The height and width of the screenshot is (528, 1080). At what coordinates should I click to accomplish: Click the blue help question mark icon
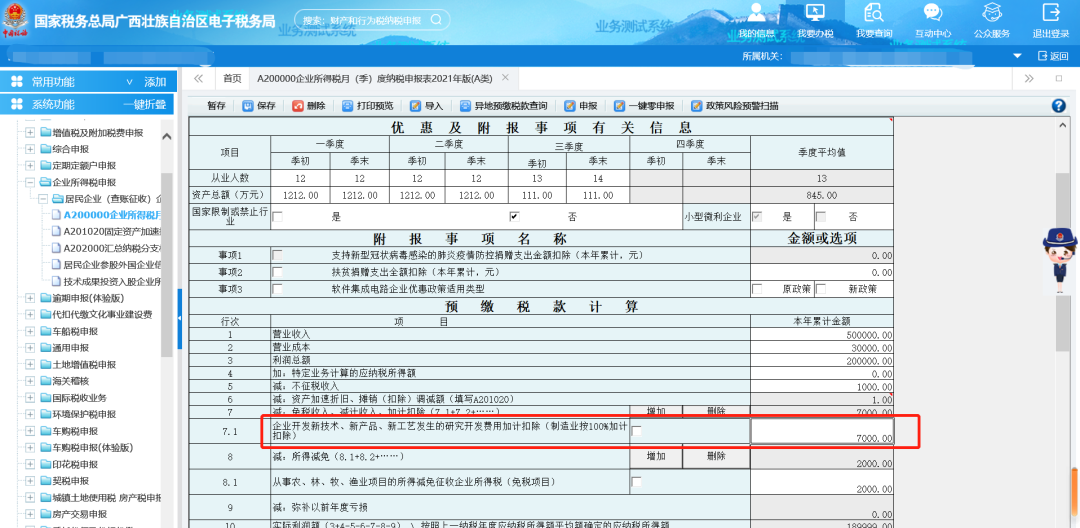click(x=1059, y=105)
